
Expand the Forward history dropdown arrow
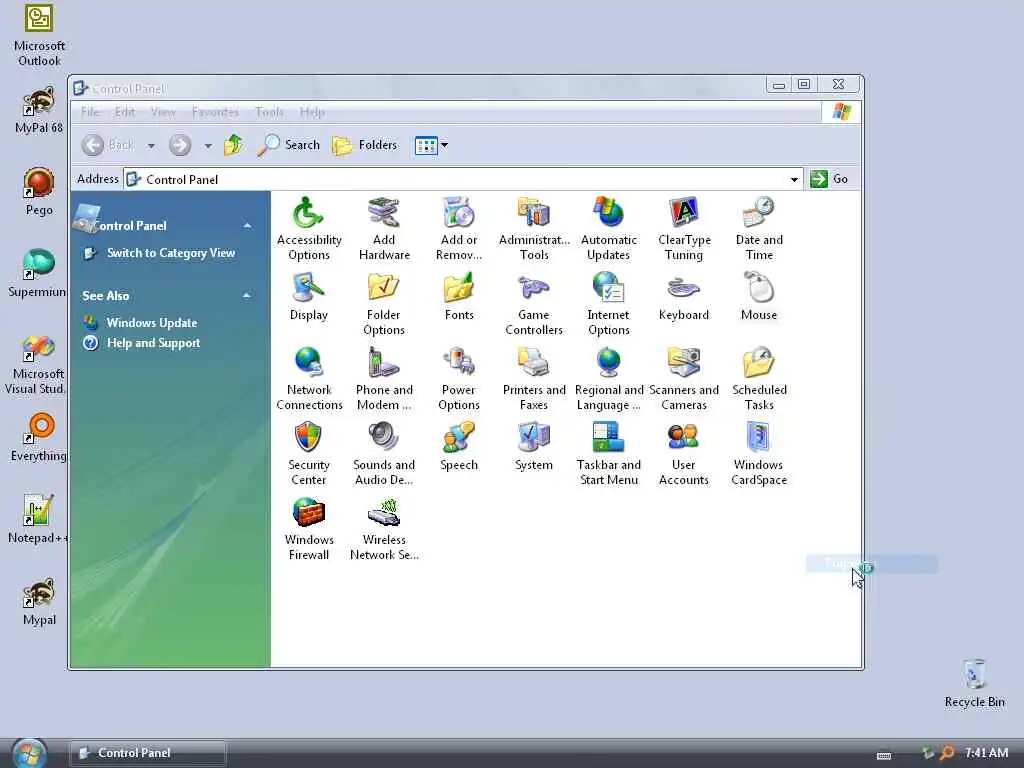coord(208,146)
